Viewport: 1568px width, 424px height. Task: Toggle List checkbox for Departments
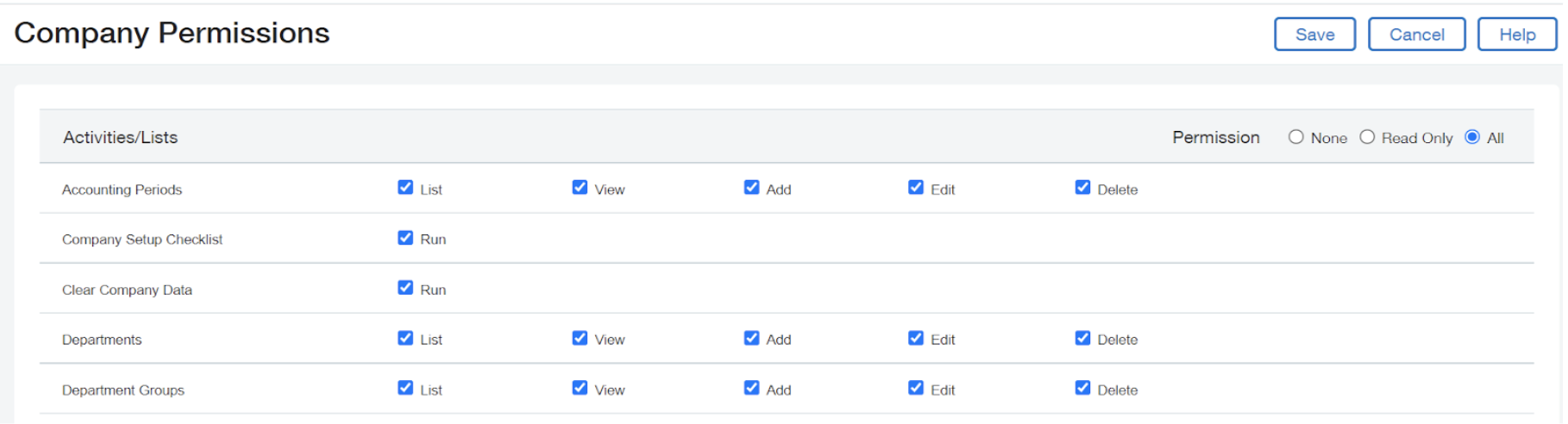click(x=405, y=338)
